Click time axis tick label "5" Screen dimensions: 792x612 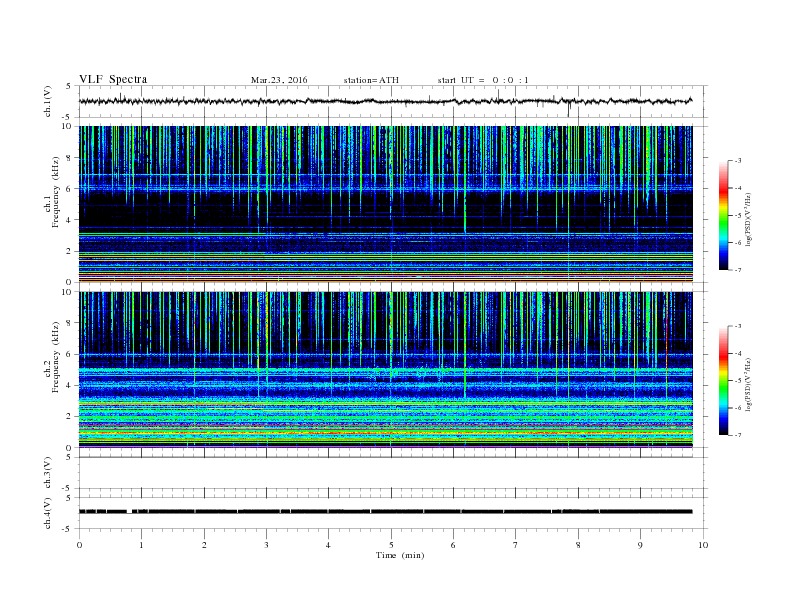[x=391, y=545]
